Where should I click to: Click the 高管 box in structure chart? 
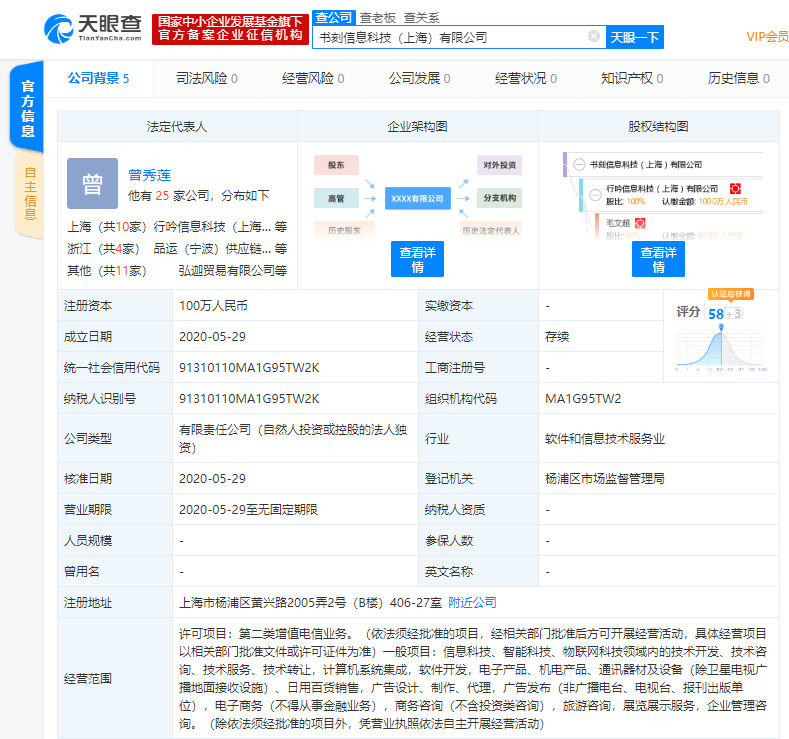pyautogui.click(x=336, y=198)
